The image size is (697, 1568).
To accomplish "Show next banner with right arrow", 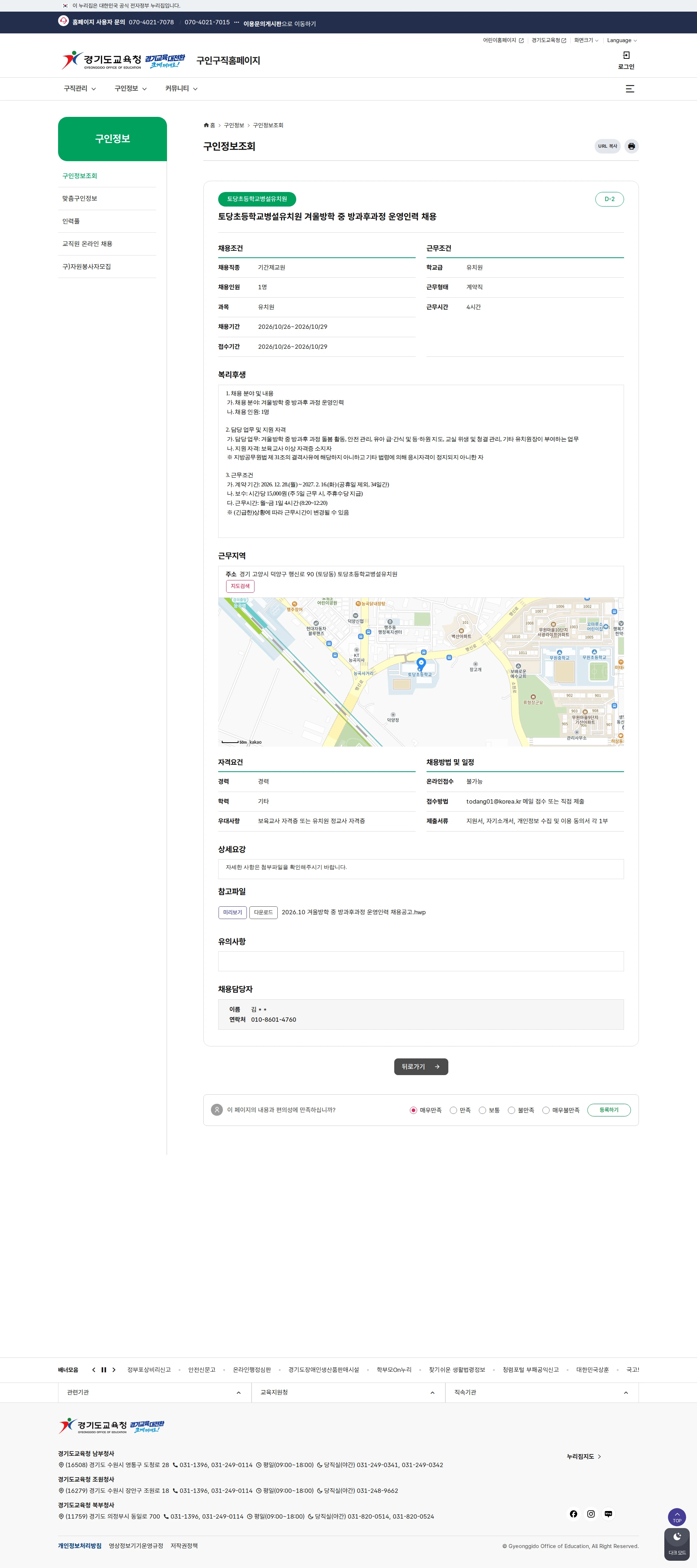I will [x=114, y=1370].
